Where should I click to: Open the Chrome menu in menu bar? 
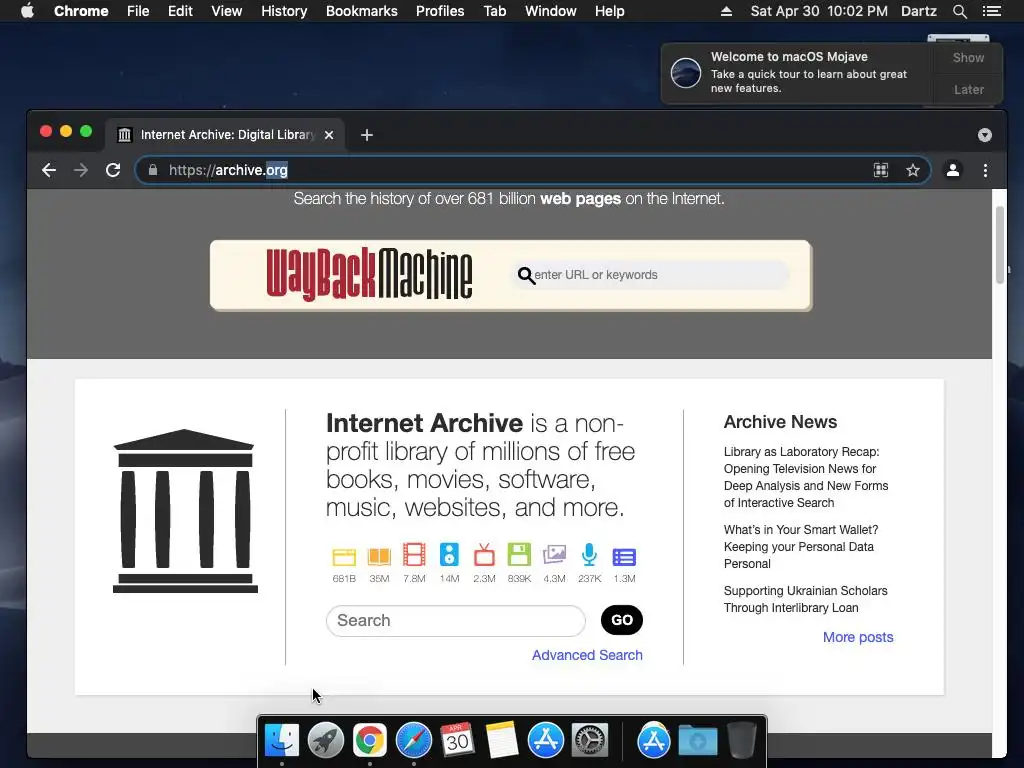tap(81, 11)
